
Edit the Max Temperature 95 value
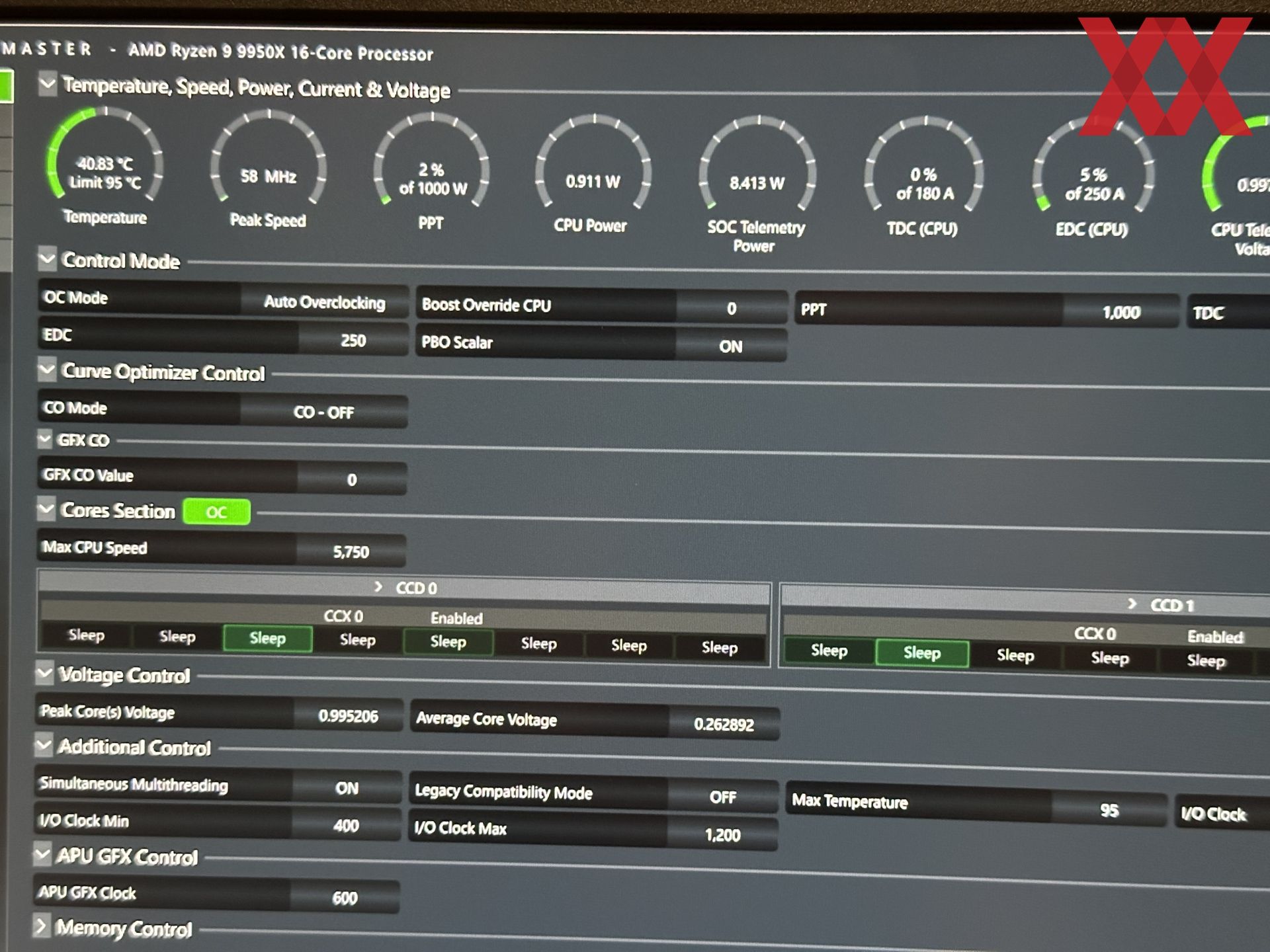tap(1109, 811)
